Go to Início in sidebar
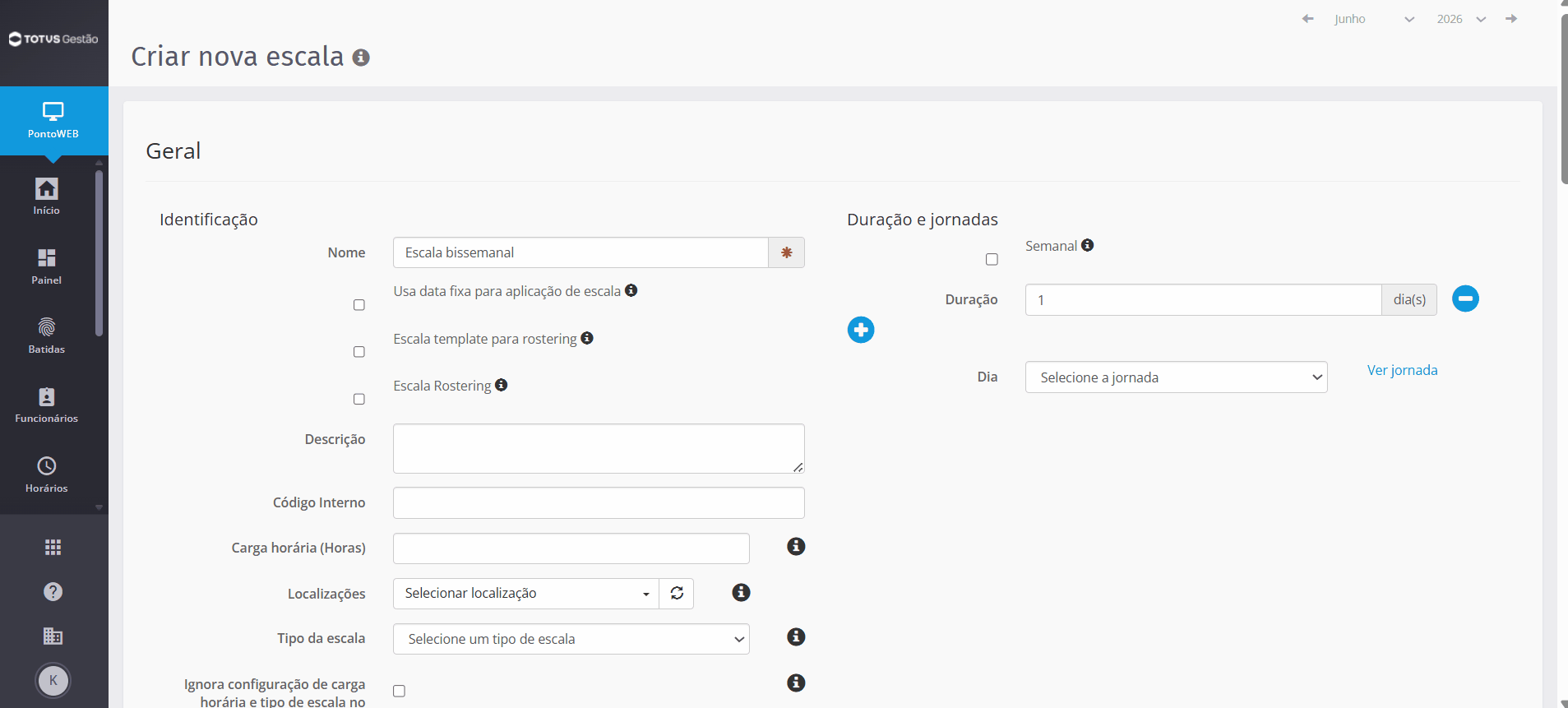 (x=47, y=197)
